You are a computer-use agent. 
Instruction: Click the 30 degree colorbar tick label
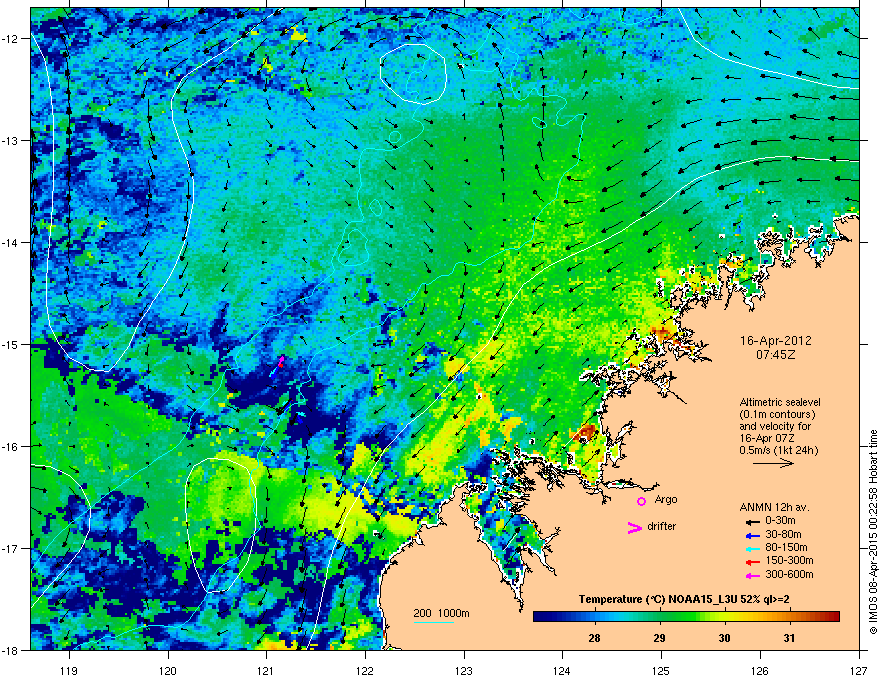725,638
